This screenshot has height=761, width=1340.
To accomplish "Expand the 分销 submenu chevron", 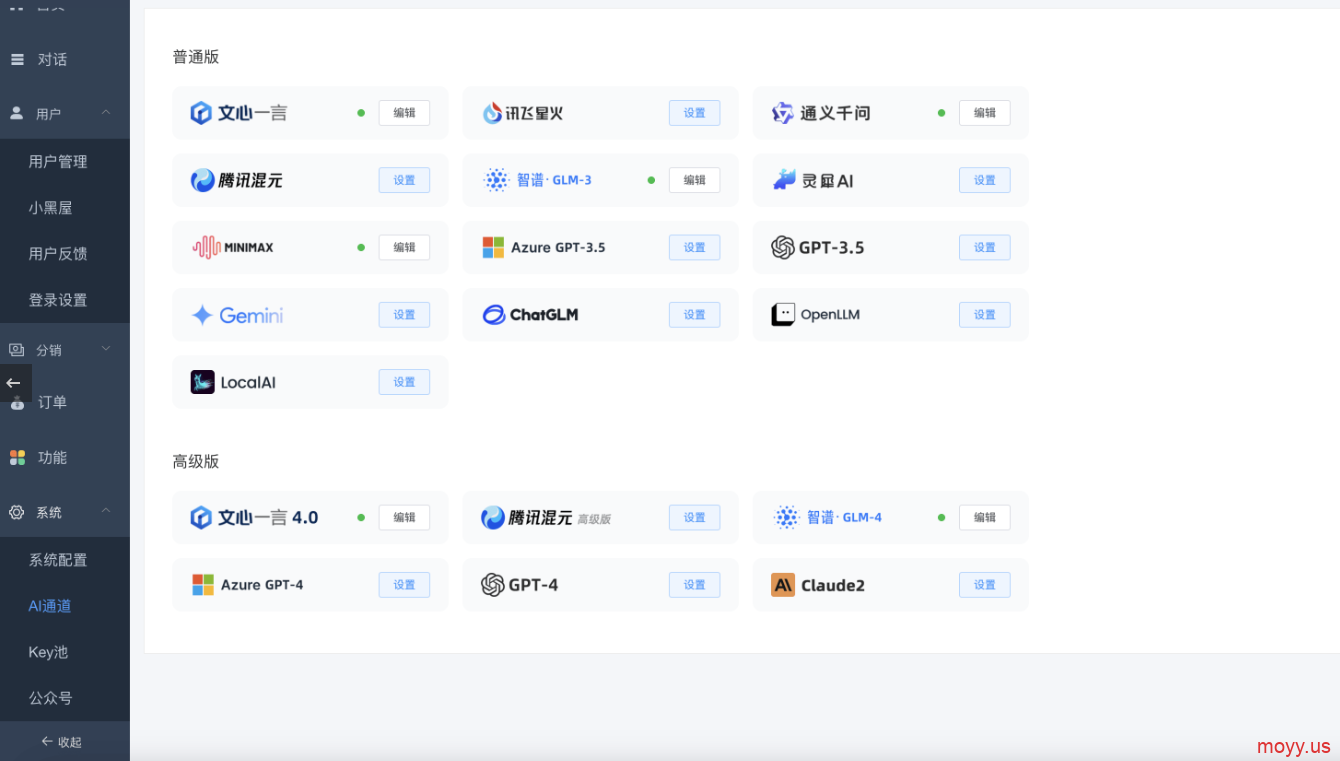I will (106, 349).
